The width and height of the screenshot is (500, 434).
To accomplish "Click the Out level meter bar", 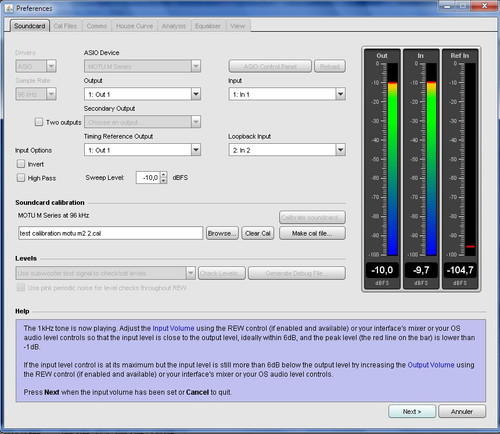I will [x=393, y=159].
